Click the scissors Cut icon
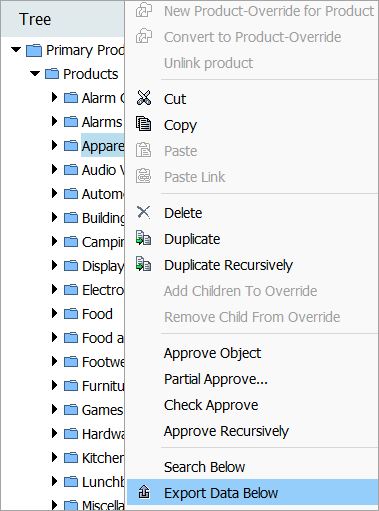Screen dimensions: 379x511 pyautogui.click(x=144, y=98)
